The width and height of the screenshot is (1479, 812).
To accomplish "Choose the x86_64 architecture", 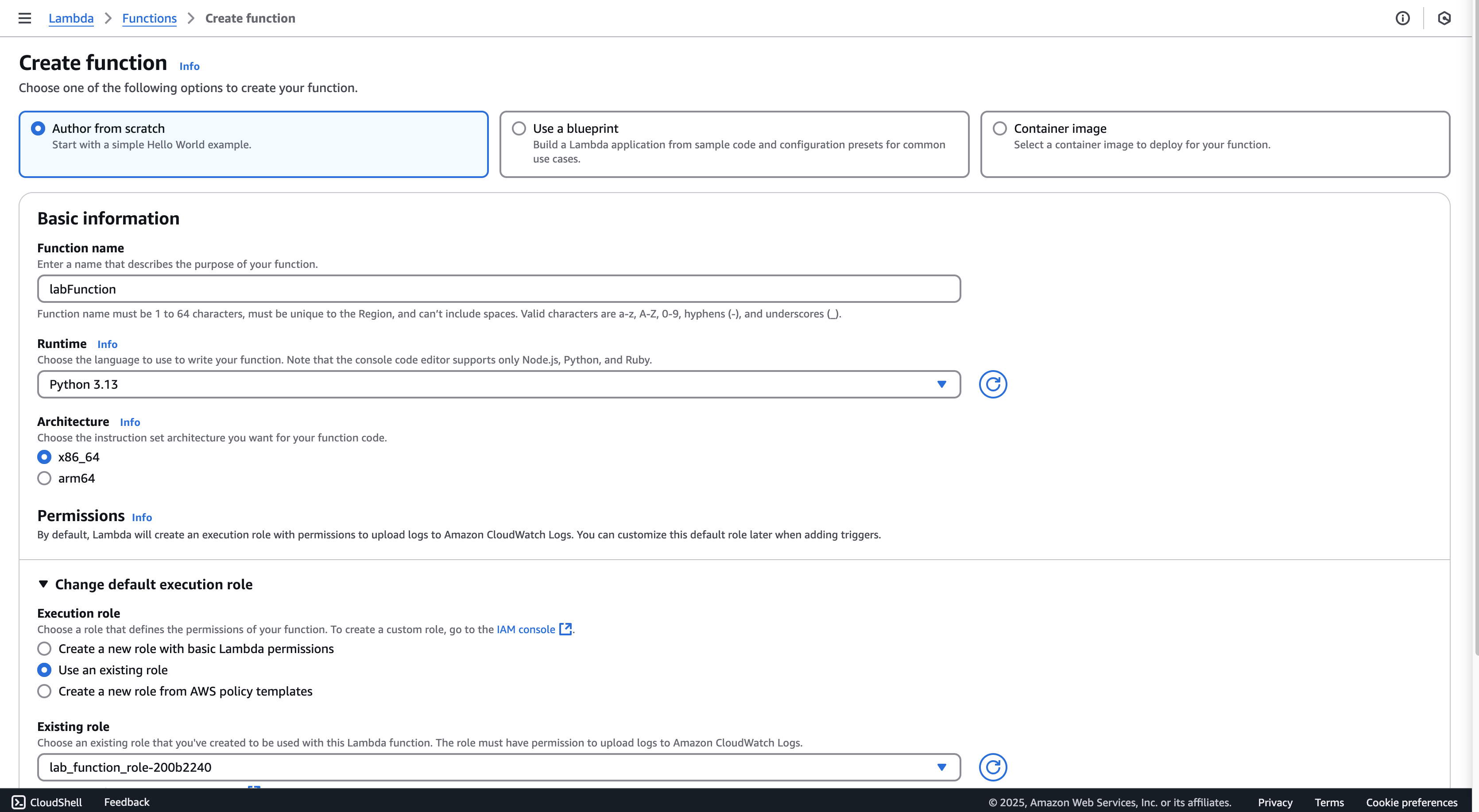I will pyautogui.click(x=44, y=457).
